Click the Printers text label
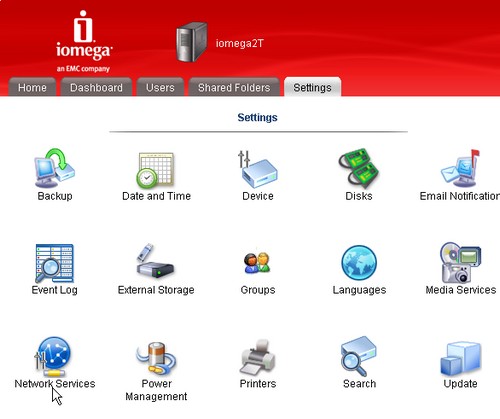500x419 pixels. coord(258,384)
